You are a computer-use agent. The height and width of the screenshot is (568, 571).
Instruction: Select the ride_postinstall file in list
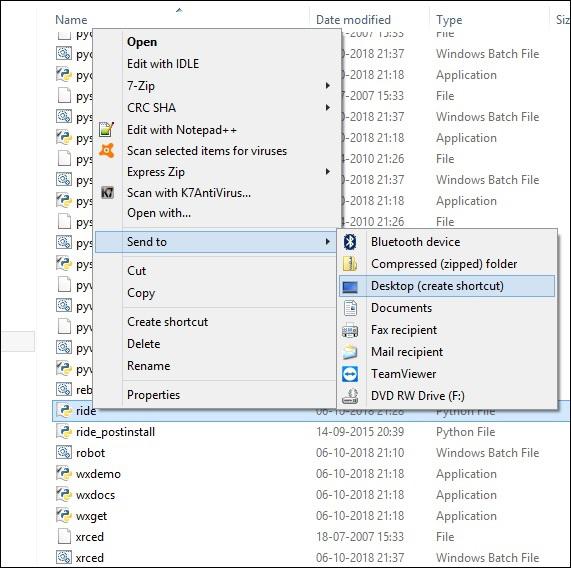[x=115, y=432]
